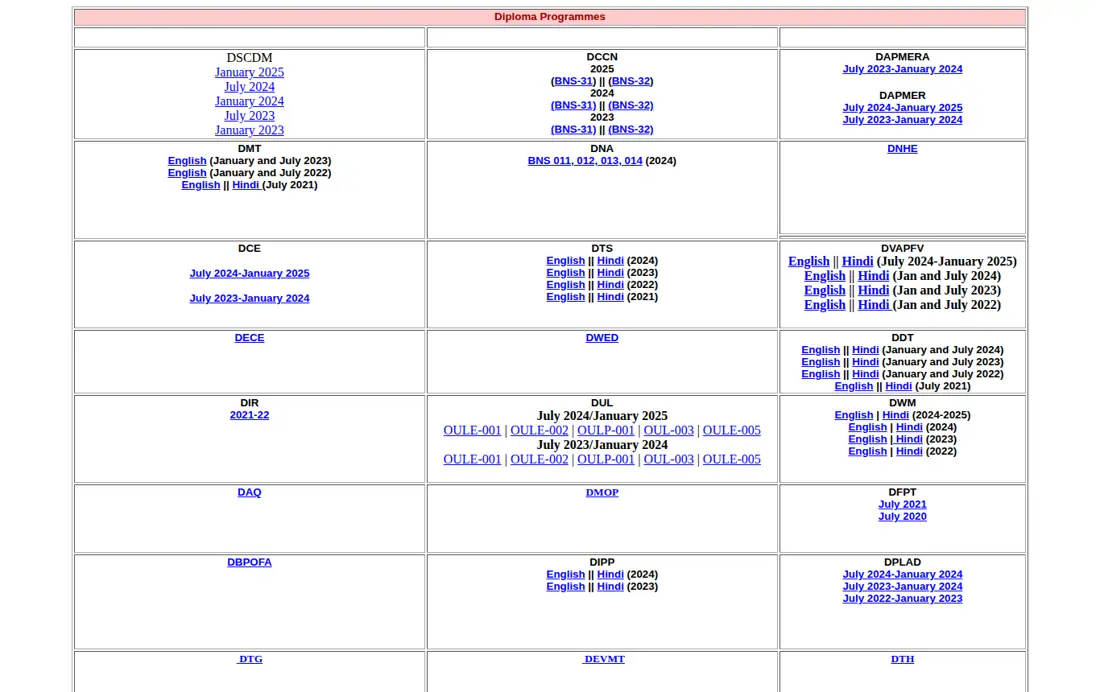Image resolution: width=1100 pixels, height=692 pixels.
Task: Open DSCDM July 2023 link
Action: click(249, 116)
